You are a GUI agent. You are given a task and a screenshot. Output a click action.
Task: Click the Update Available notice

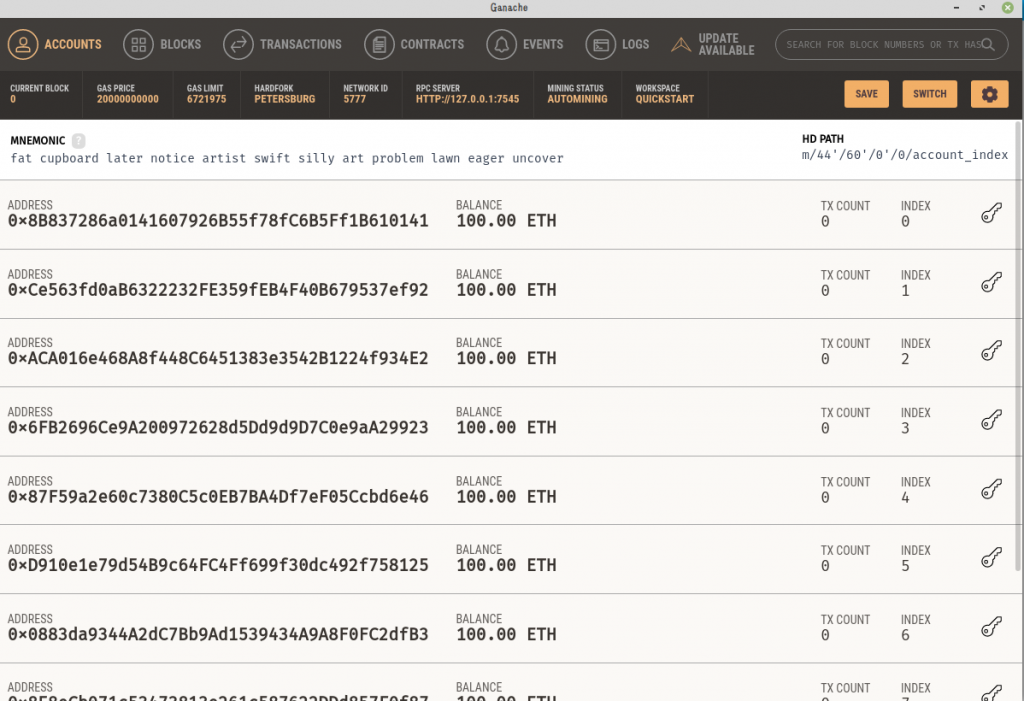coord(712,44)
